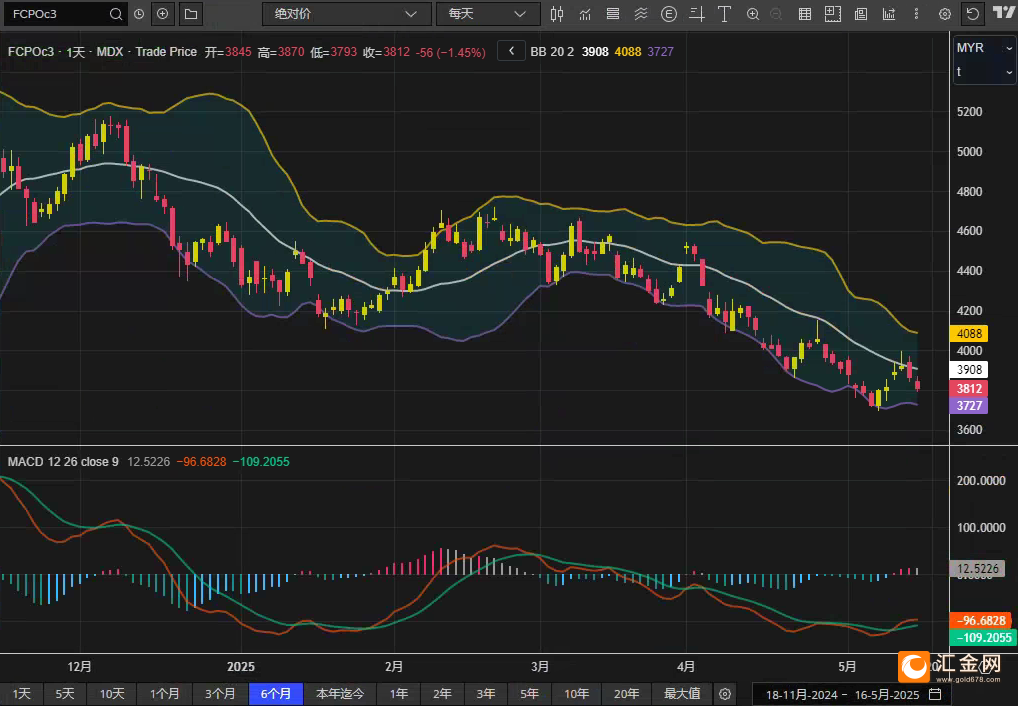The image size is (1018, 706).
Task: Open time range settings gear near 最大值
Action: pyautogui.click(x=725, y=694)
